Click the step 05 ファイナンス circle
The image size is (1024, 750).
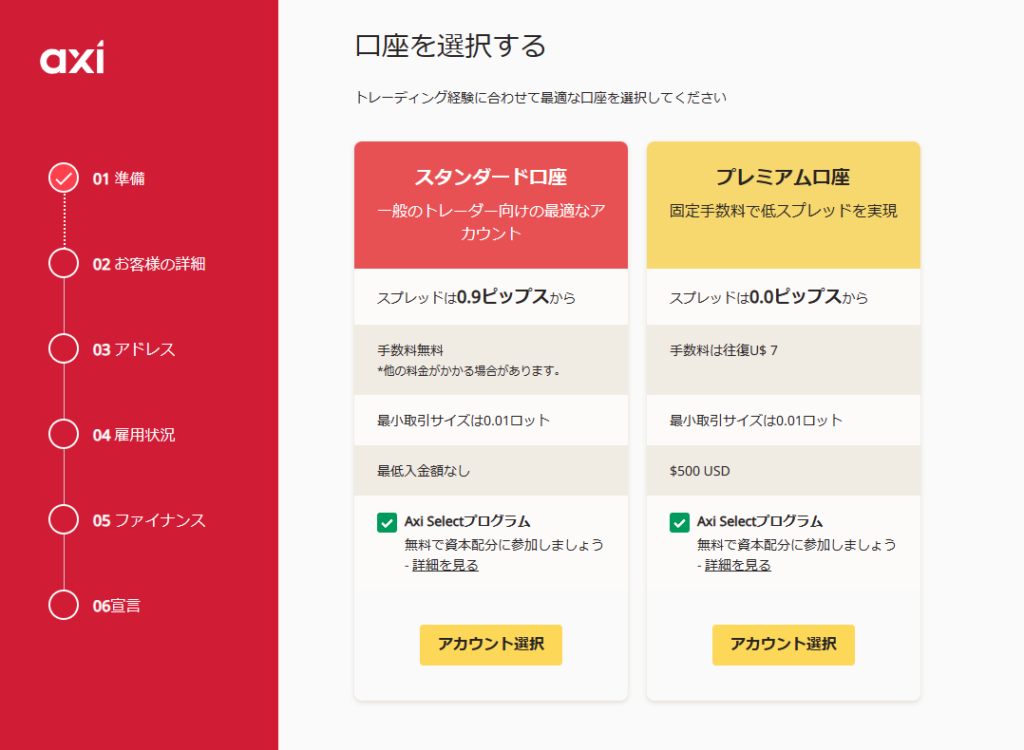click(x=63, y=520)
